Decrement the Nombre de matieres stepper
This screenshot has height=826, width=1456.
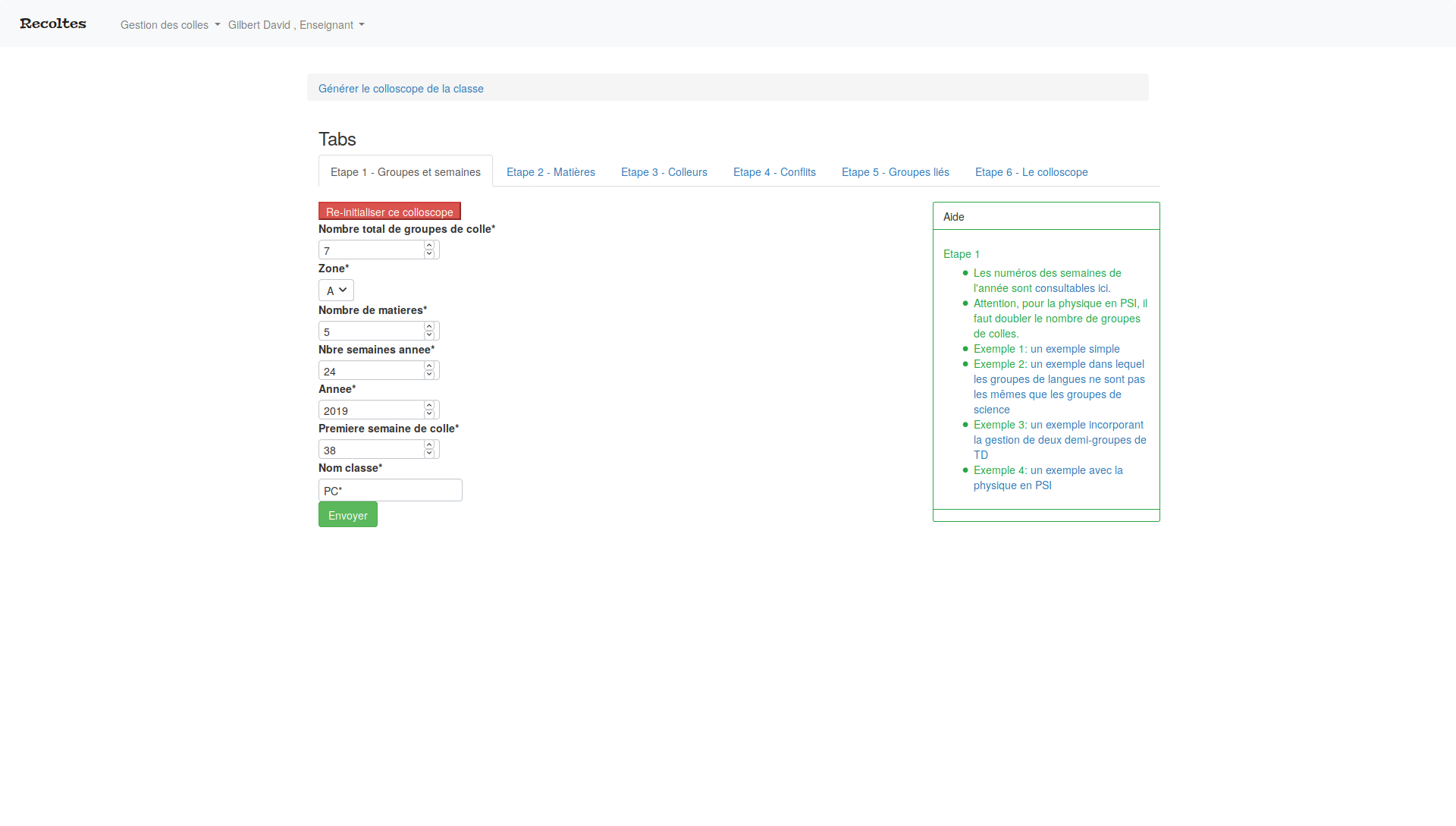429,335
